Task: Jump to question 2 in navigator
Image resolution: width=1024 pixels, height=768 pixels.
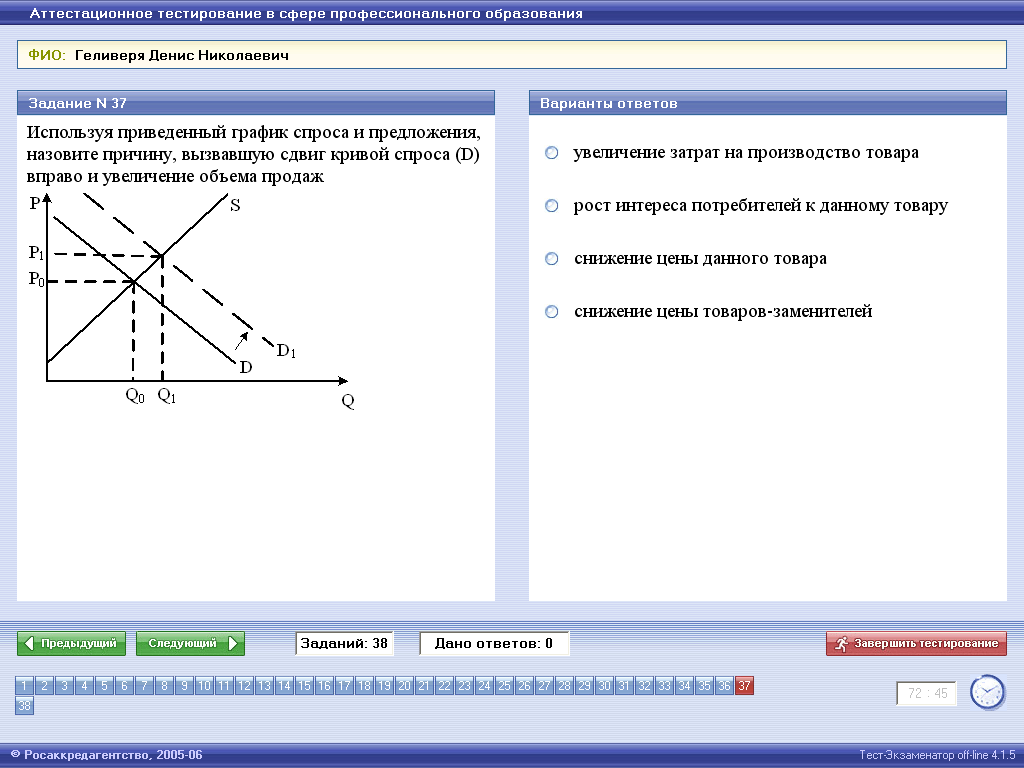Action: click(44, 686)
